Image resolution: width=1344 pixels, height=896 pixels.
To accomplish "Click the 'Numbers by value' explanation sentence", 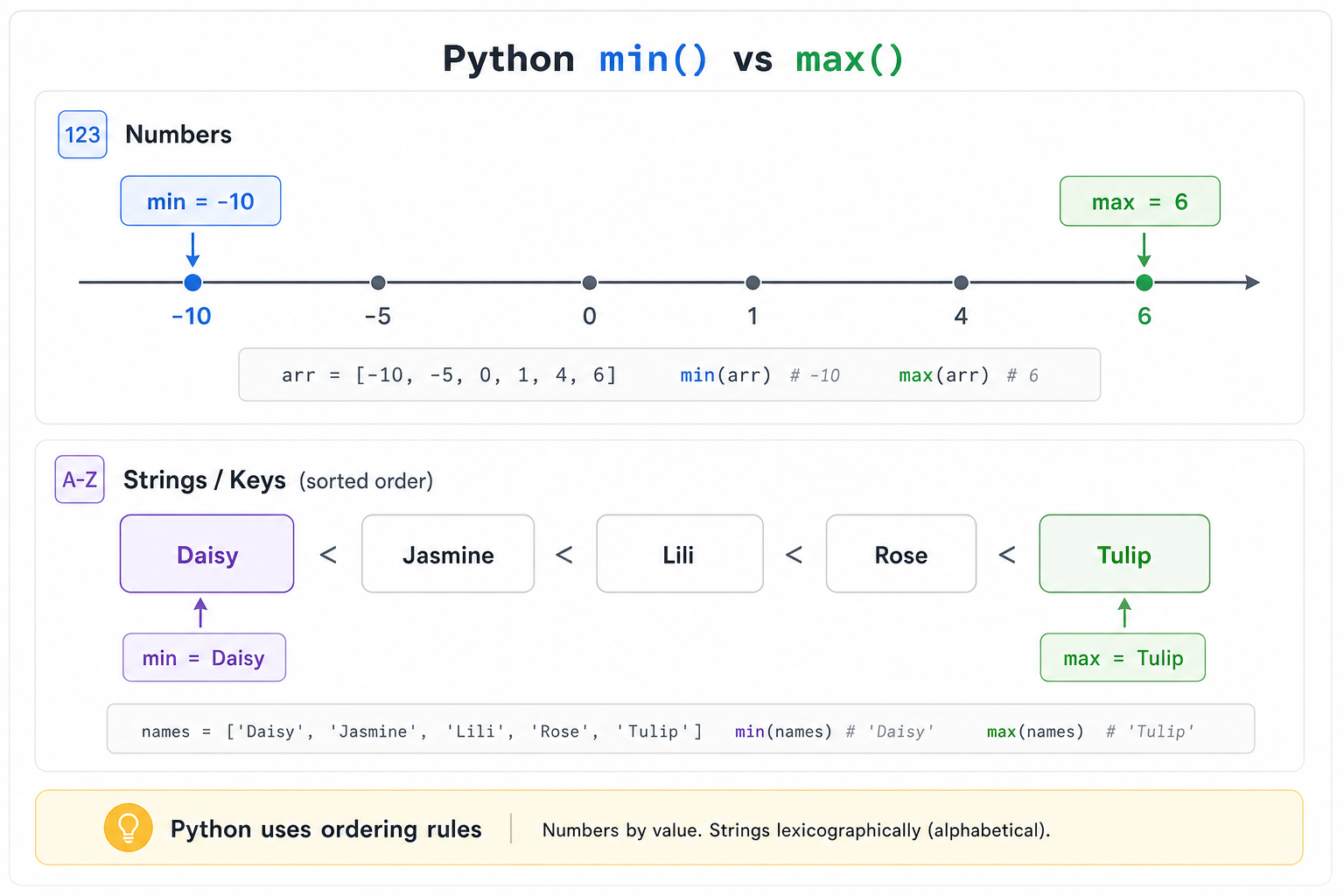I will tap(796, 829).
